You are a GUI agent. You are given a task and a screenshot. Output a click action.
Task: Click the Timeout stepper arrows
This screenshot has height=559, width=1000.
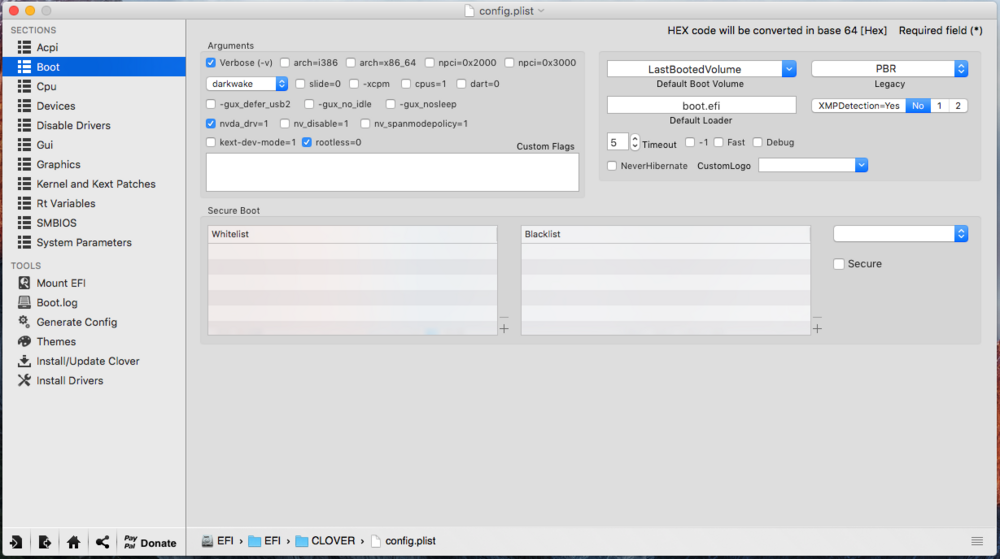(x=634, y=143)
